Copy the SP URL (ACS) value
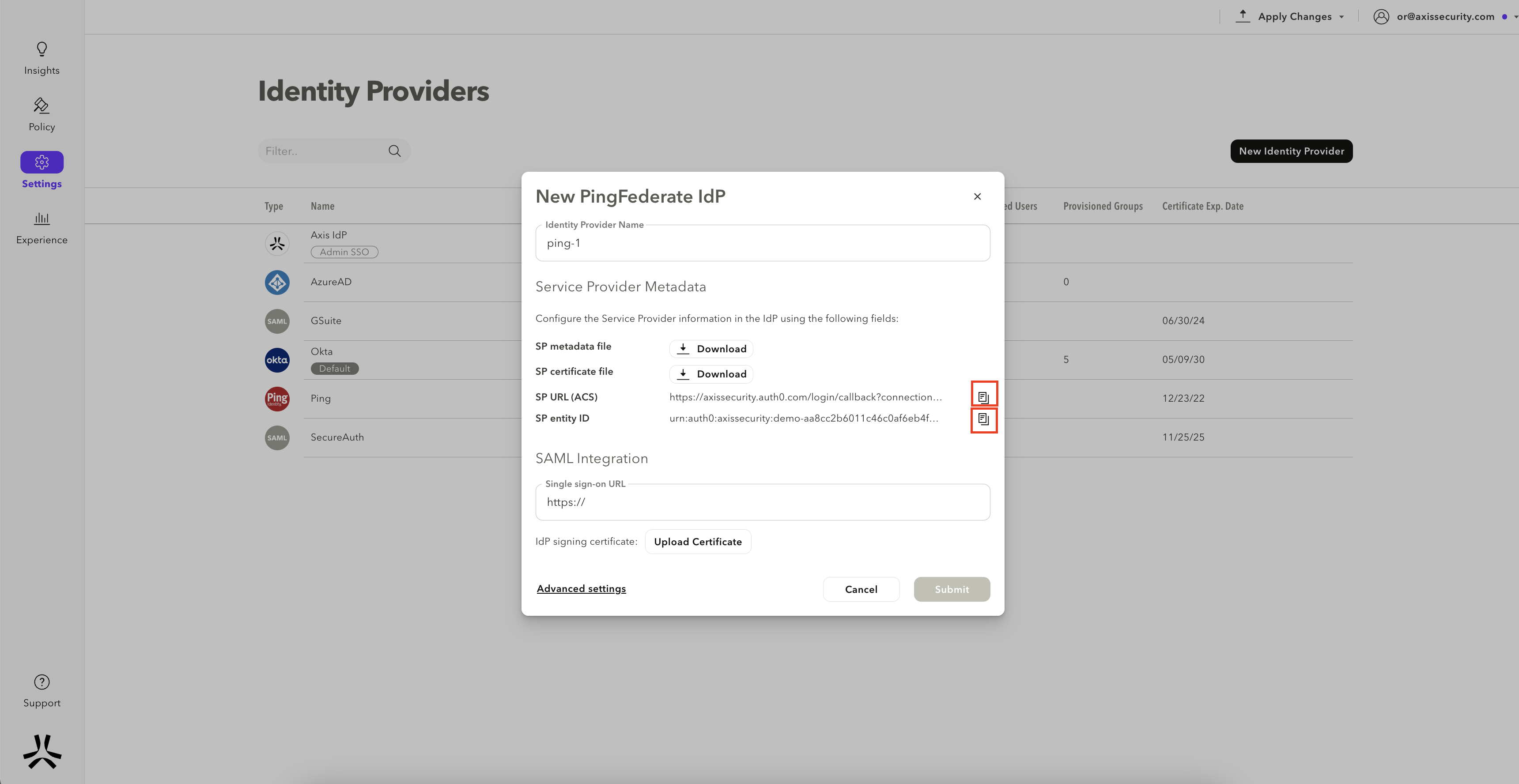Viewport: 1519px width, 784px height. (x=983, y=397)
